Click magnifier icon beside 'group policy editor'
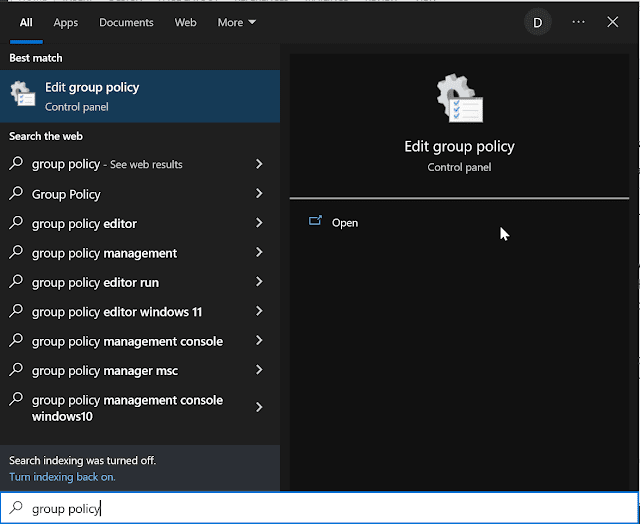Image resolution: width=640 pixels, height=524 pixels. click(16, 222)
